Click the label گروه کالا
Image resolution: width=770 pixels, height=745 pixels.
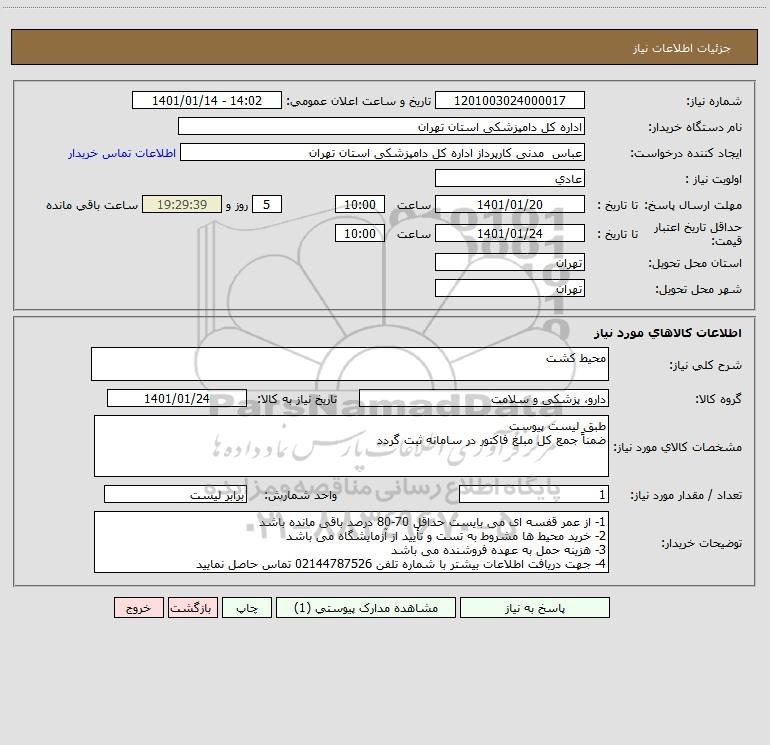click(x=718, y=399)
